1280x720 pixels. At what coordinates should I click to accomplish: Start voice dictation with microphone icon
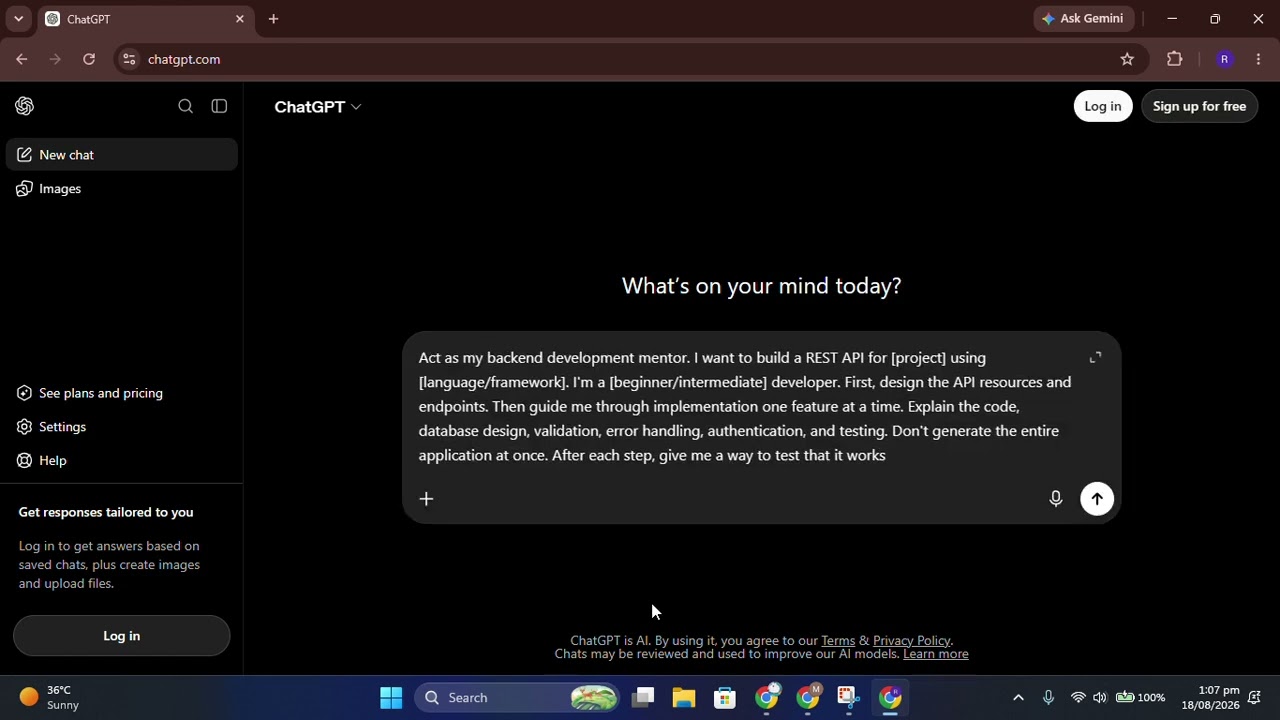[x=1056, y=499]
